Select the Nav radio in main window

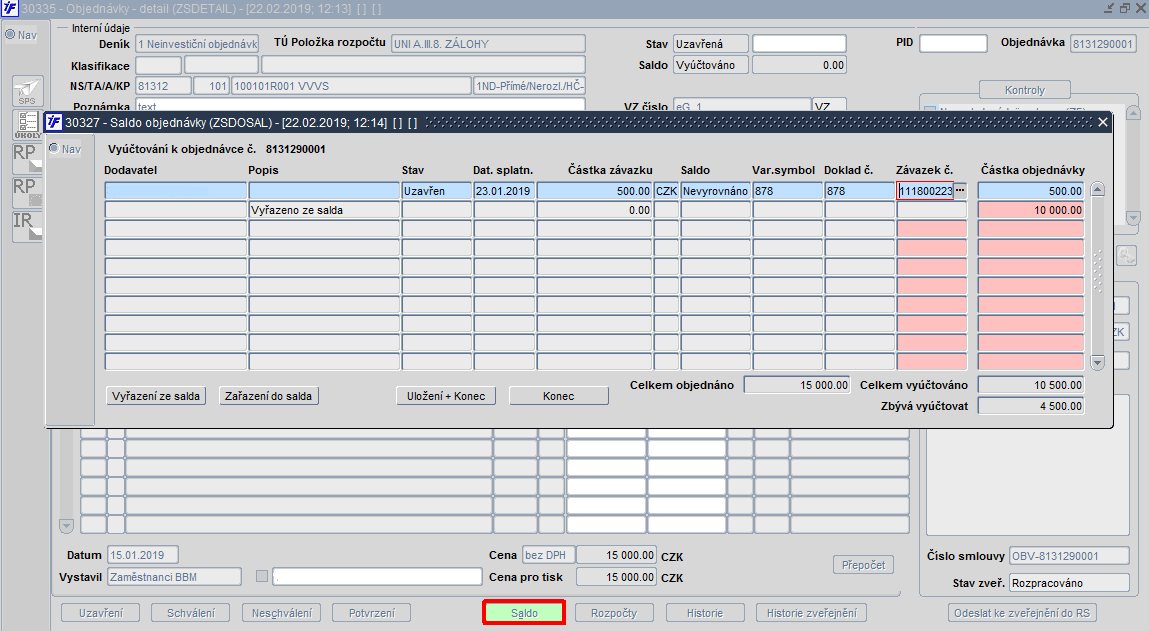point(10,34)
